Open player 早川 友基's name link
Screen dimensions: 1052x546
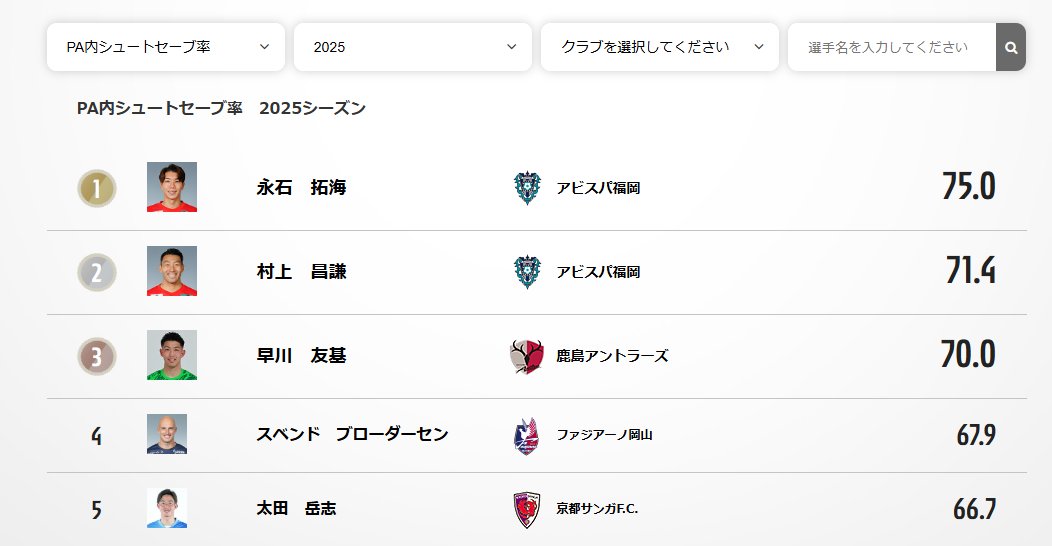(301, 356)
